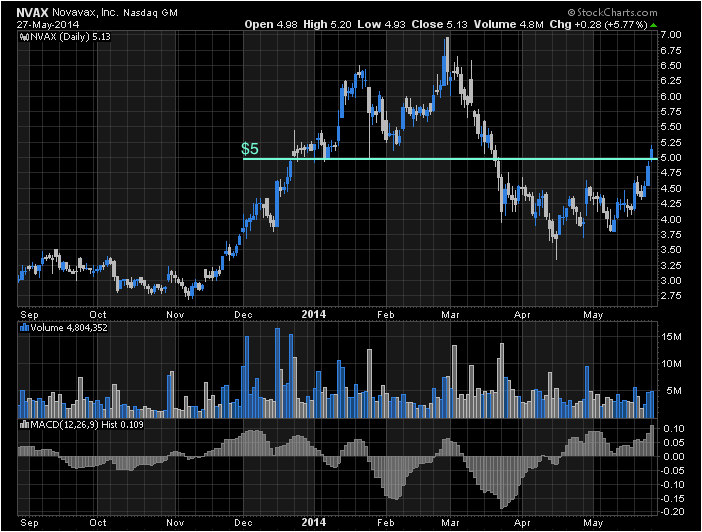Click the 6.50 price axis label
The width and height of the screenshot is (702, 532).
click(x=671, y=66)
